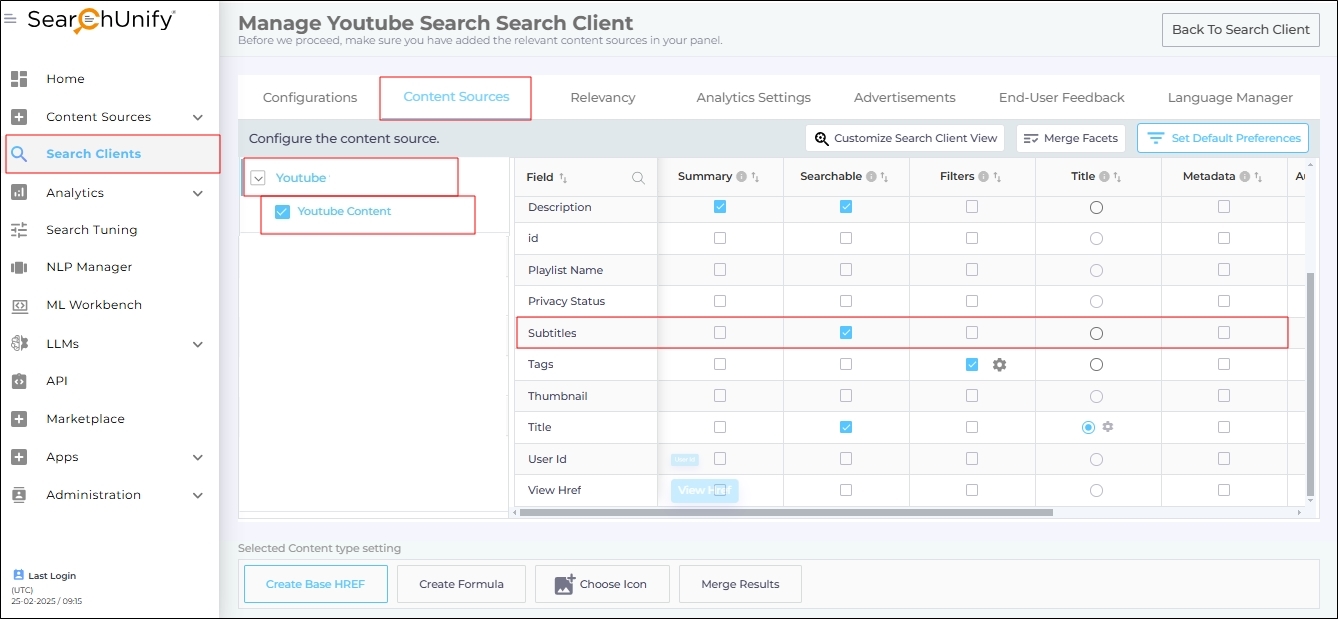The height and width of the screenshot is (619, 1338).
Task: Expand the Content Sources sidebar menu
Action: coord(198,117)
